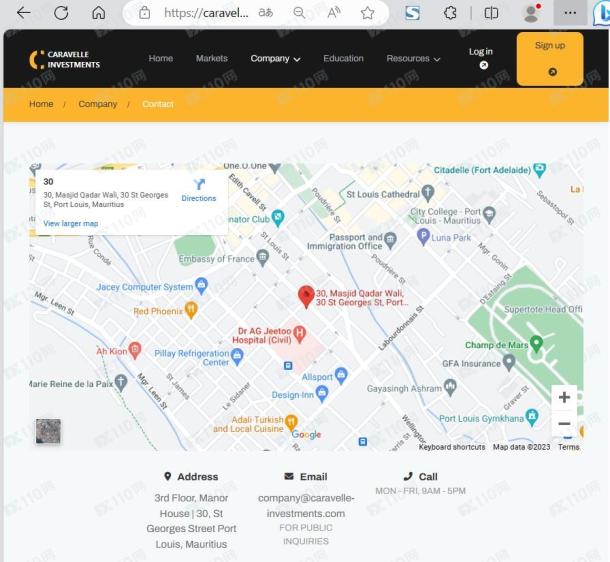This screenshot has width=610, height=562.
Task: Click the Champ de Mars green marker
Action: 536,344
